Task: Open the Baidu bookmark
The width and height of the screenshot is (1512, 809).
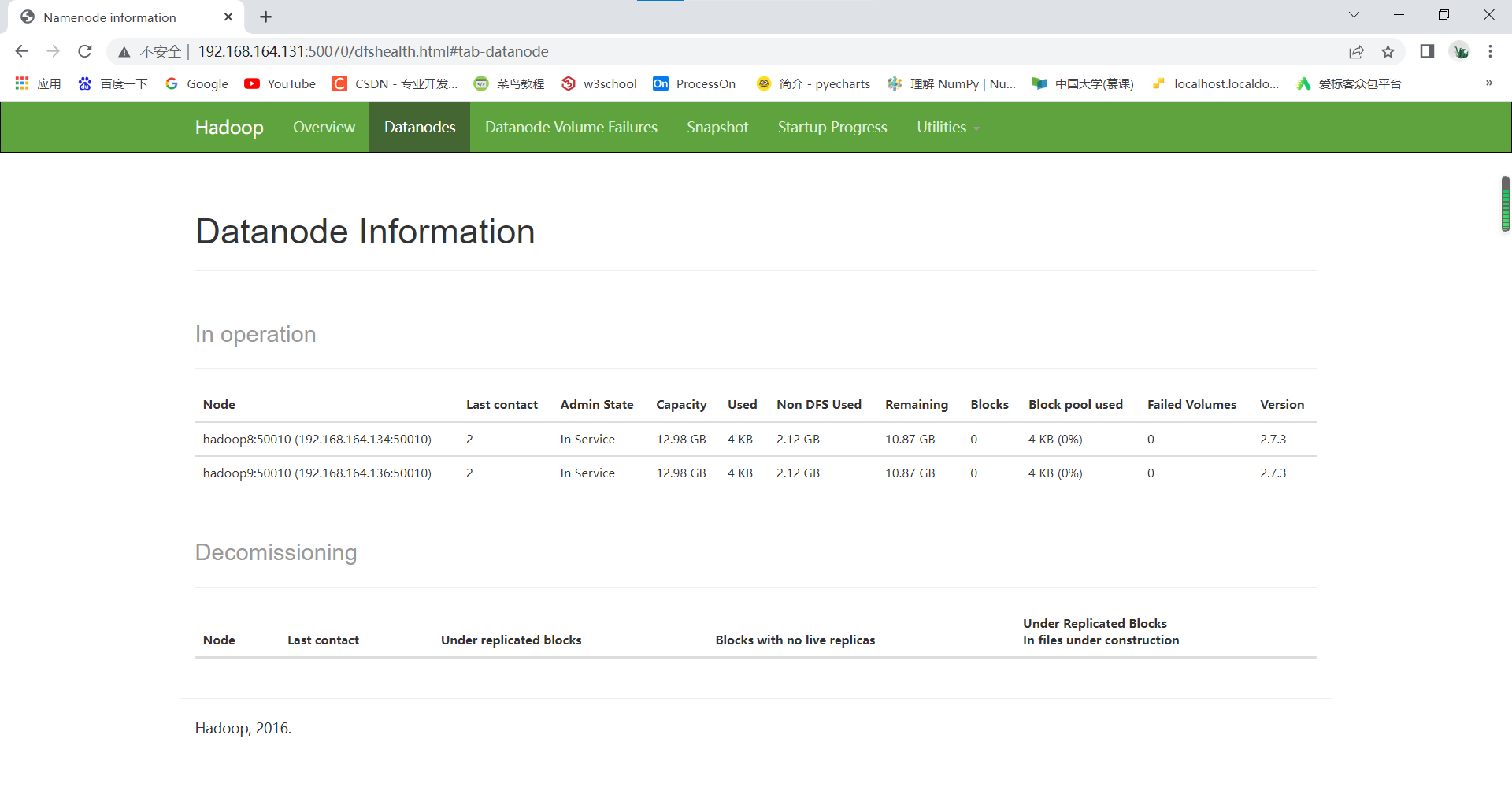Action: pyautogui.click(x=113, y=83)
